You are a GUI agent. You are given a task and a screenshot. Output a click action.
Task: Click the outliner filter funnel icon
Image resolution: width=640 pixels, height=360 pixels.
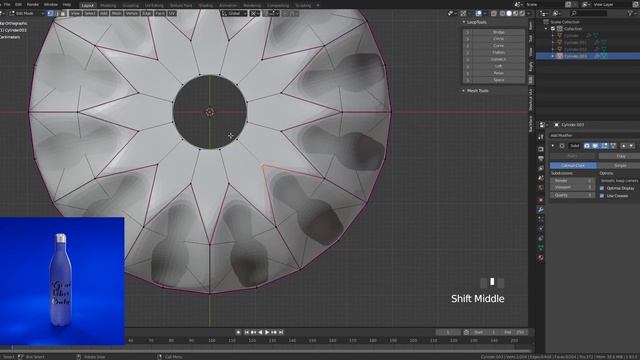click(x=630, y=13)
